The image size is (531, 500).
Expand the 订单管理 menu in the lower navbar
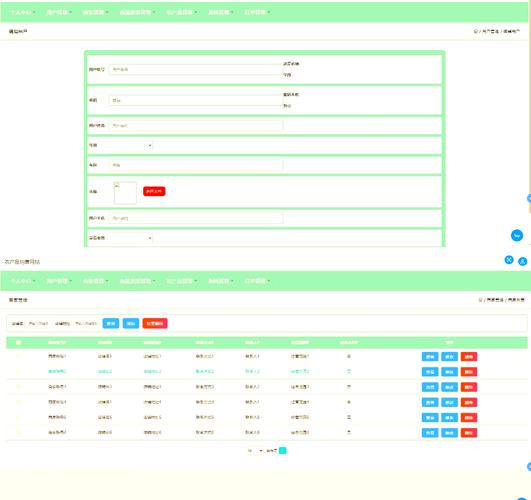coord(257,281)
